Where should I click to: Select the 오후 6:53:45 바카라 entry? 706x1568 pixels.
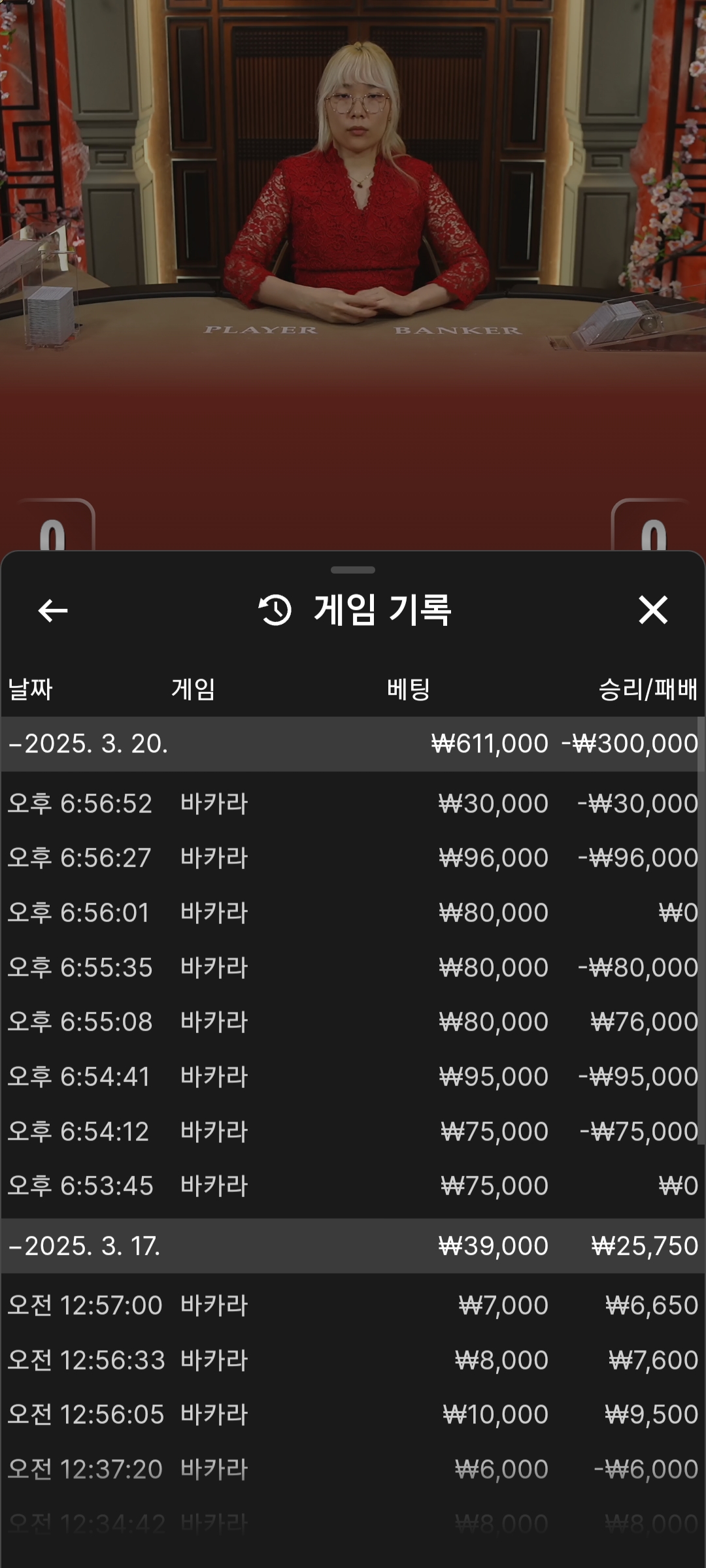pos(353,1186)
